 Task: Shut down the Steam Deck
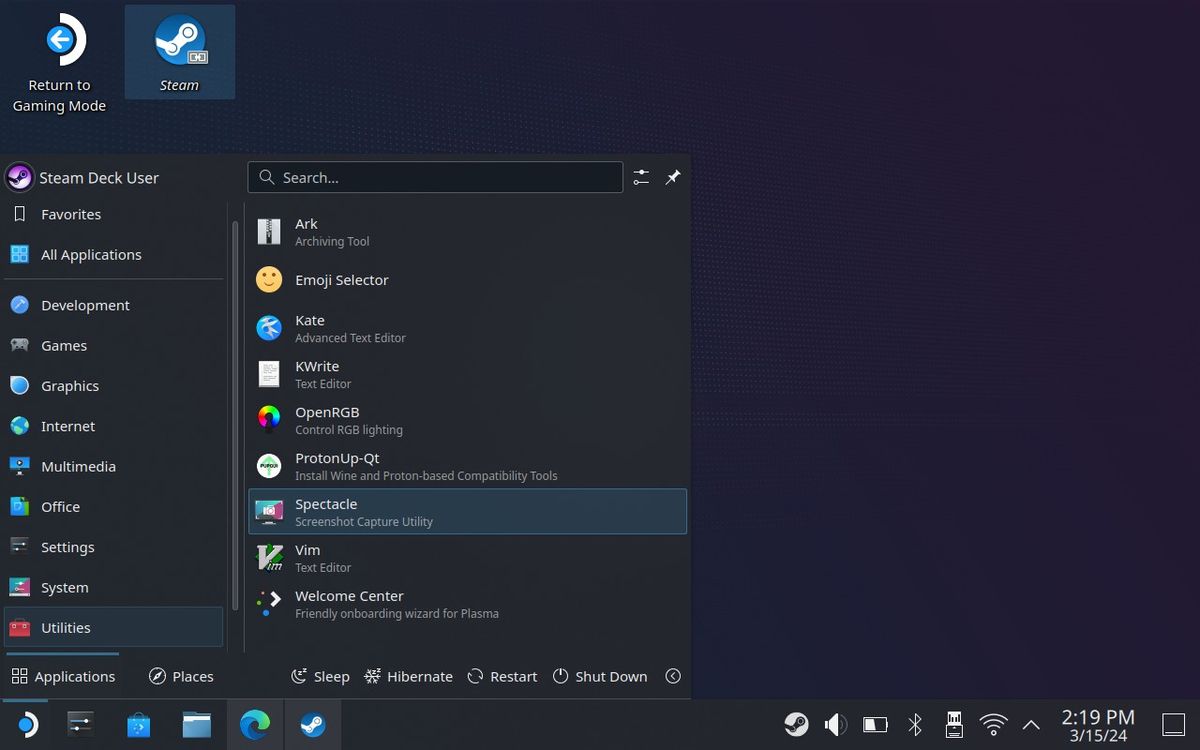[600, 676]
